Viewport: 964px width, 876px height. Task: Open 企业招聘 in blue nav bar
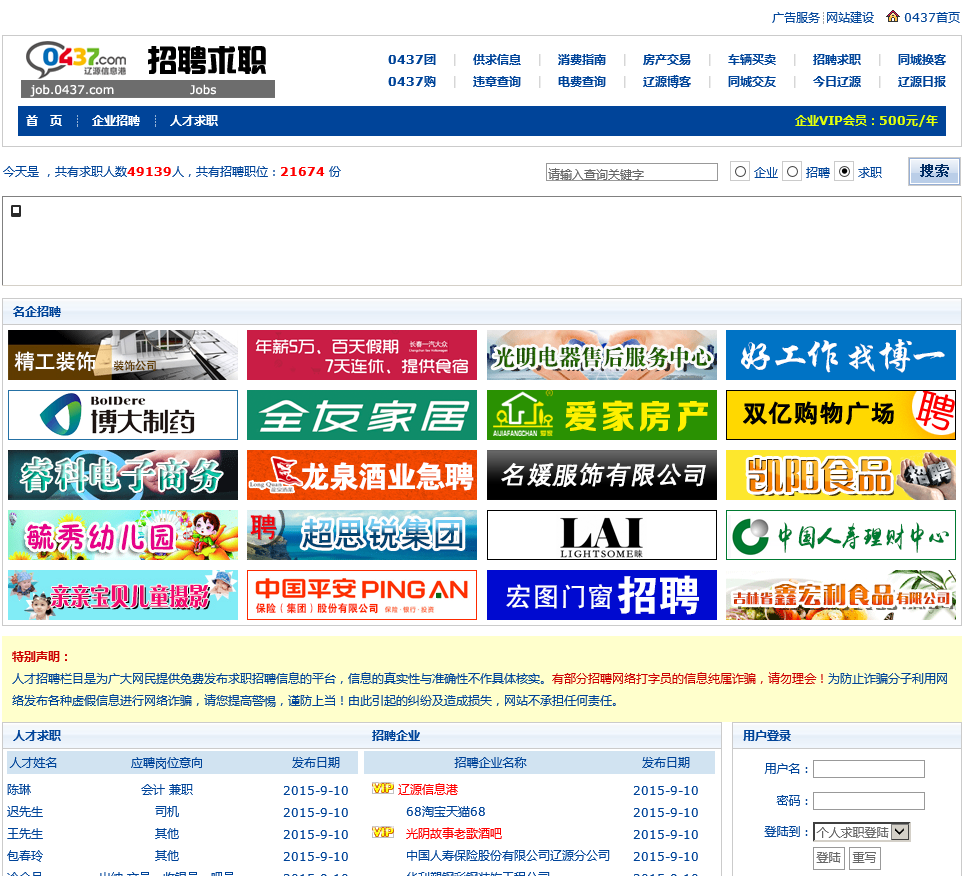pyautogui.click(x=116, y=120)
